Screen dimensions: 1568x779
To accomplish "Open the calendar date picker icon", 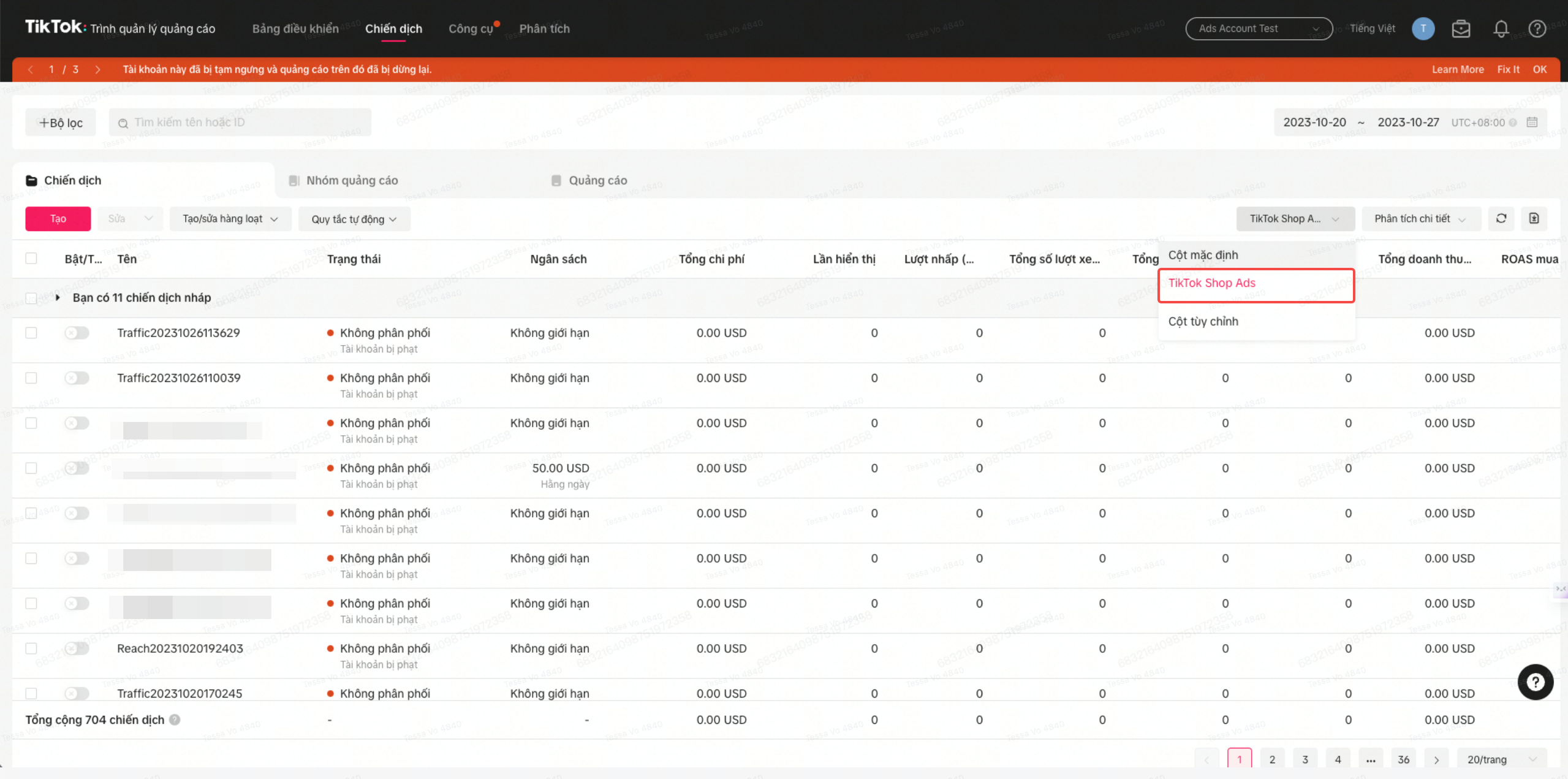I will [1532, 123].
